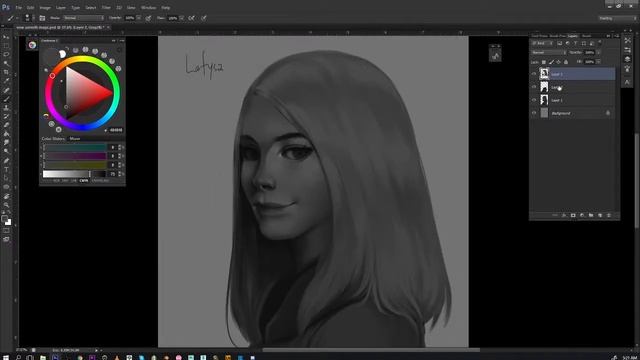Image resolution: width=640 pixels, height=360 pixels.
Task: Open the layer filter Kind dropdown
Action: coord(542,43)
